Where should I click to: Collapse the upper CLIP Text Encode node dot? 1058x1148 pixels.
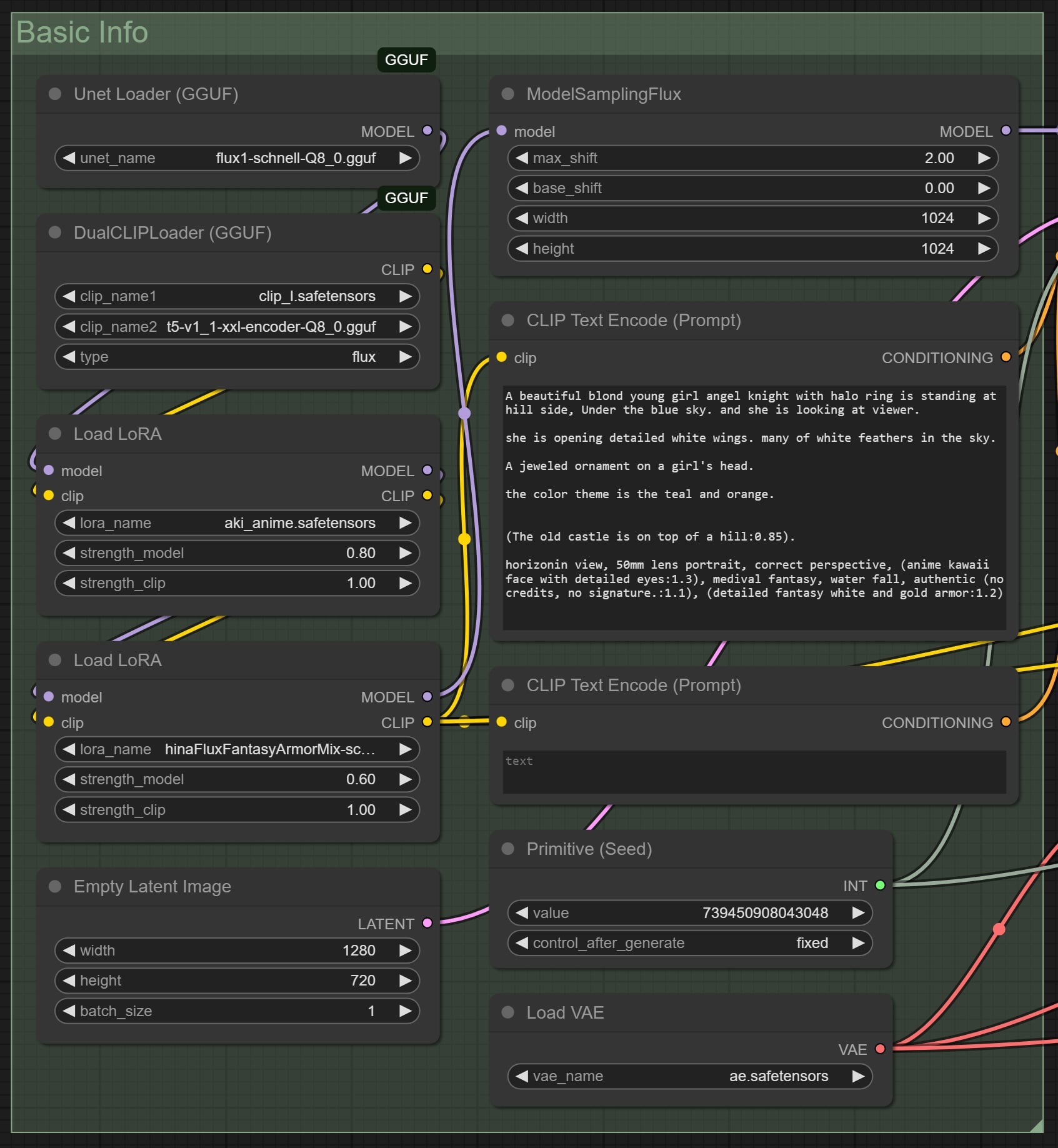[508, 320]
